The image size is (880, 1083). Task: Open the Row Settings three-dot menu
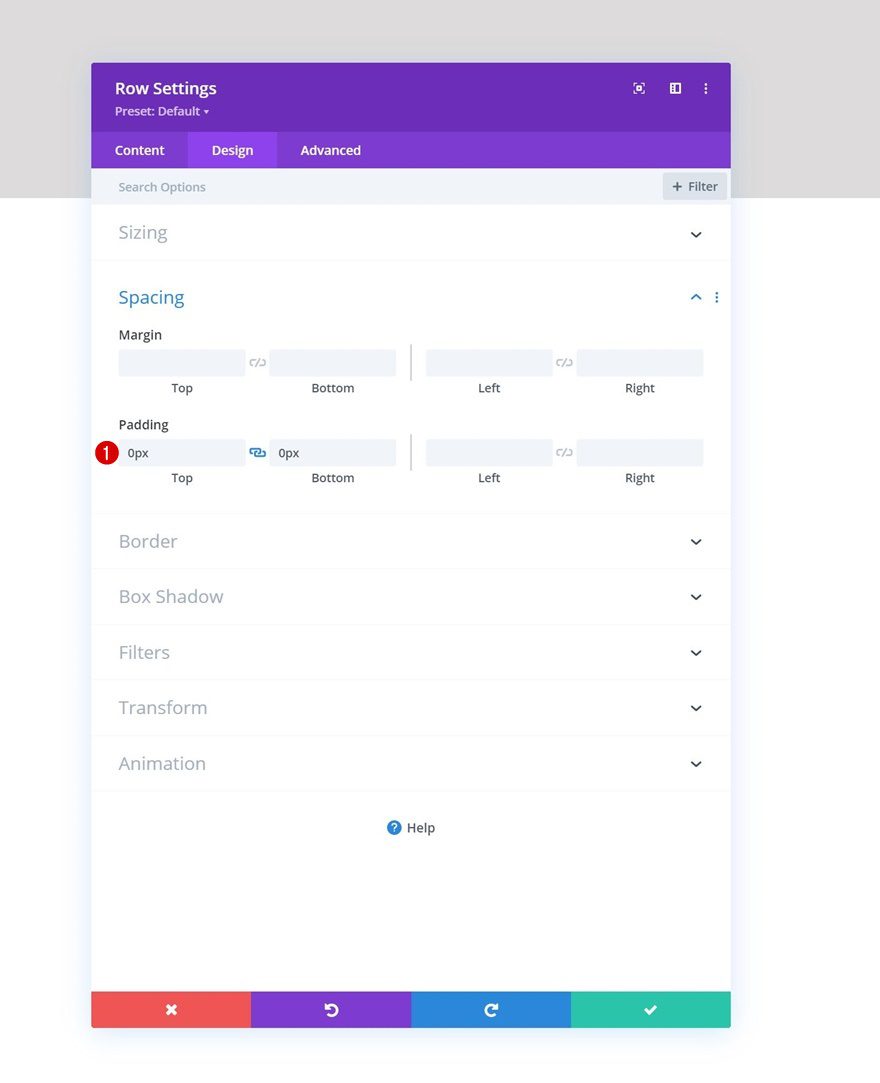click(x=706, y=88)
